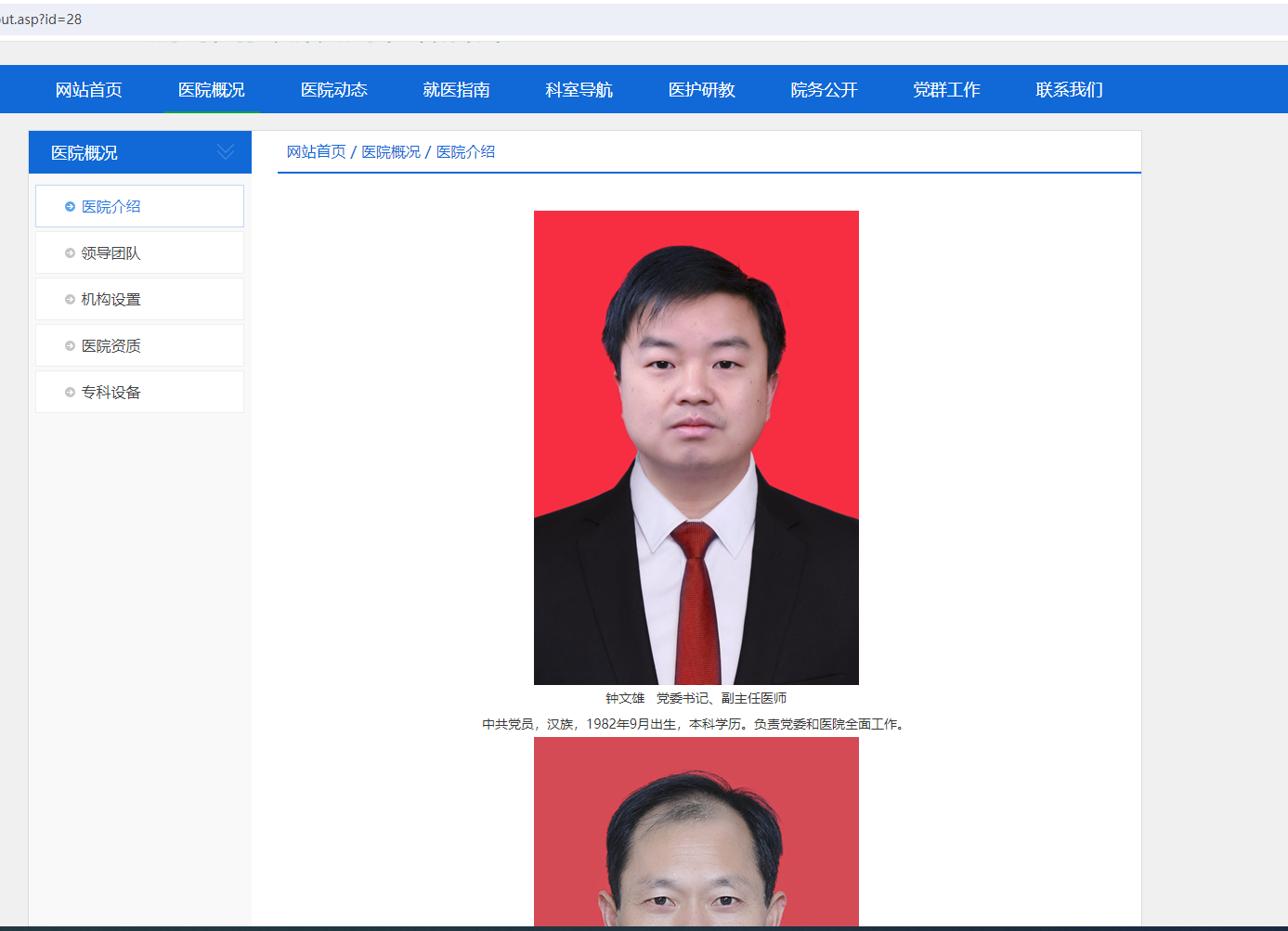The height and width of the screenshot is (931, 1288).
Task: Click the arrow icon beside 领导团队
Action: tap(70, 253)
